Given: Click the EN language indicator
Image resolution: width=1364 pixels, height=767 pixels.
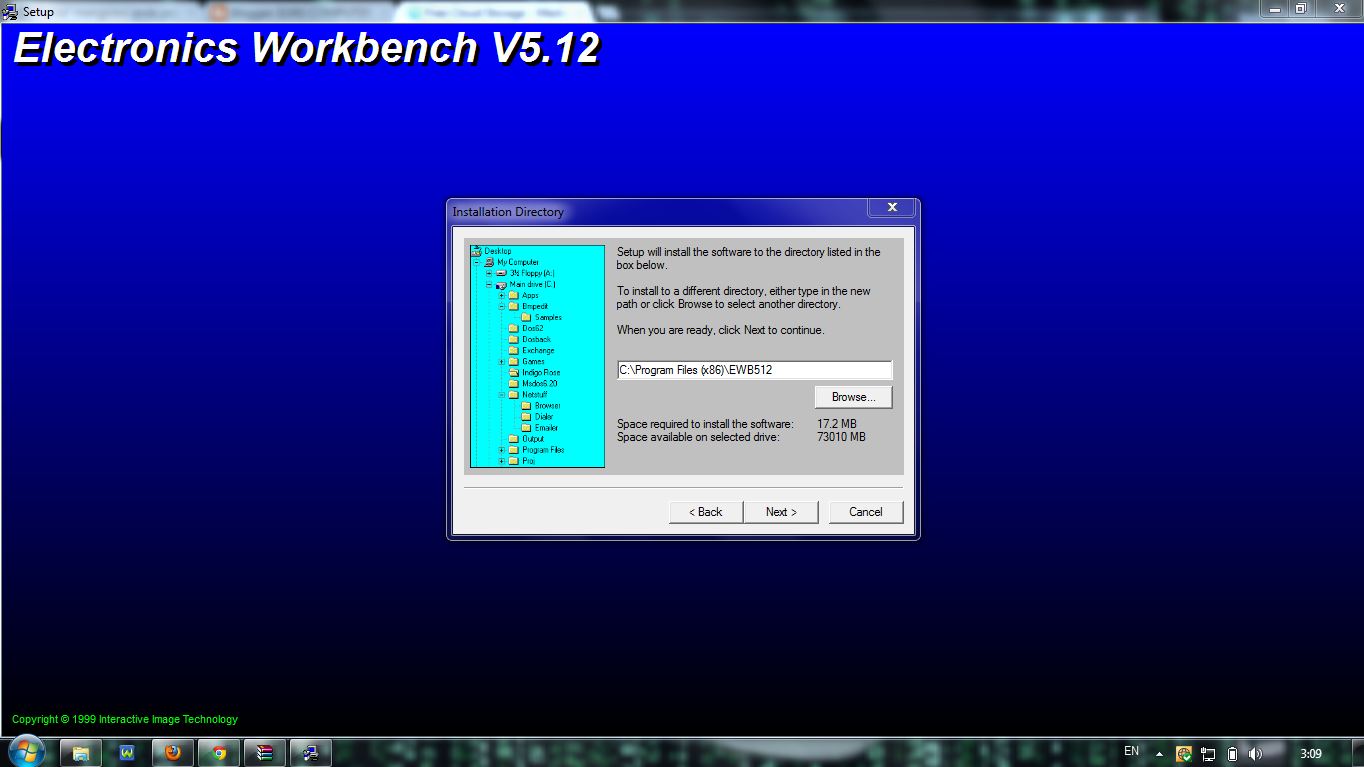Looking at the screenshot, I should coord(1131,751).
